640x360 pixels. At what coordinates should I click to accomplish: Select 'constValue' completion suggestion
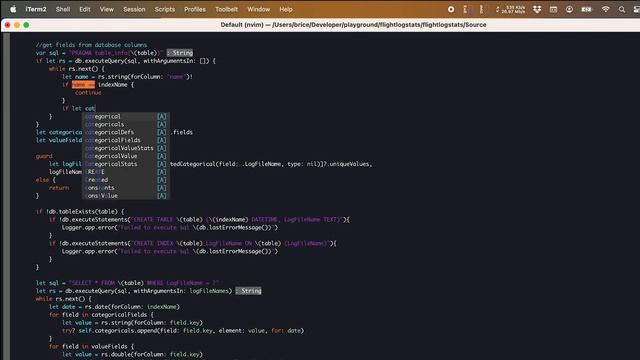click(x=126, y=196)
